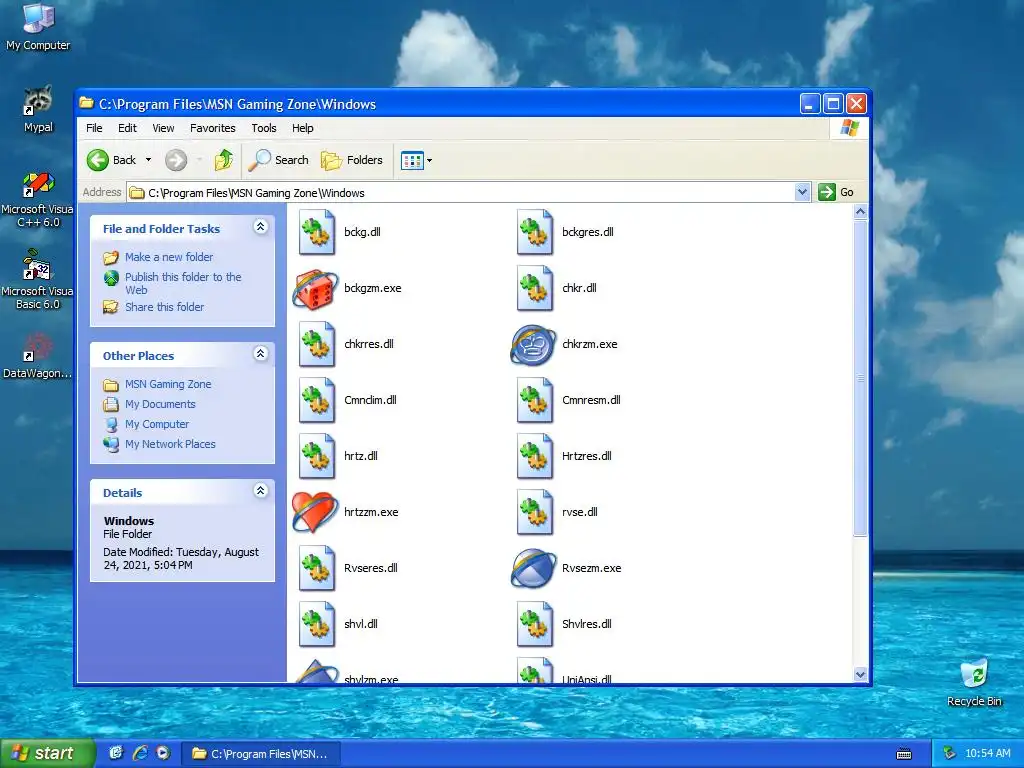Viewport: 1024px width, 768px height.
Task: Open My Documents from Other Places
Action: (x=160, y=404)
